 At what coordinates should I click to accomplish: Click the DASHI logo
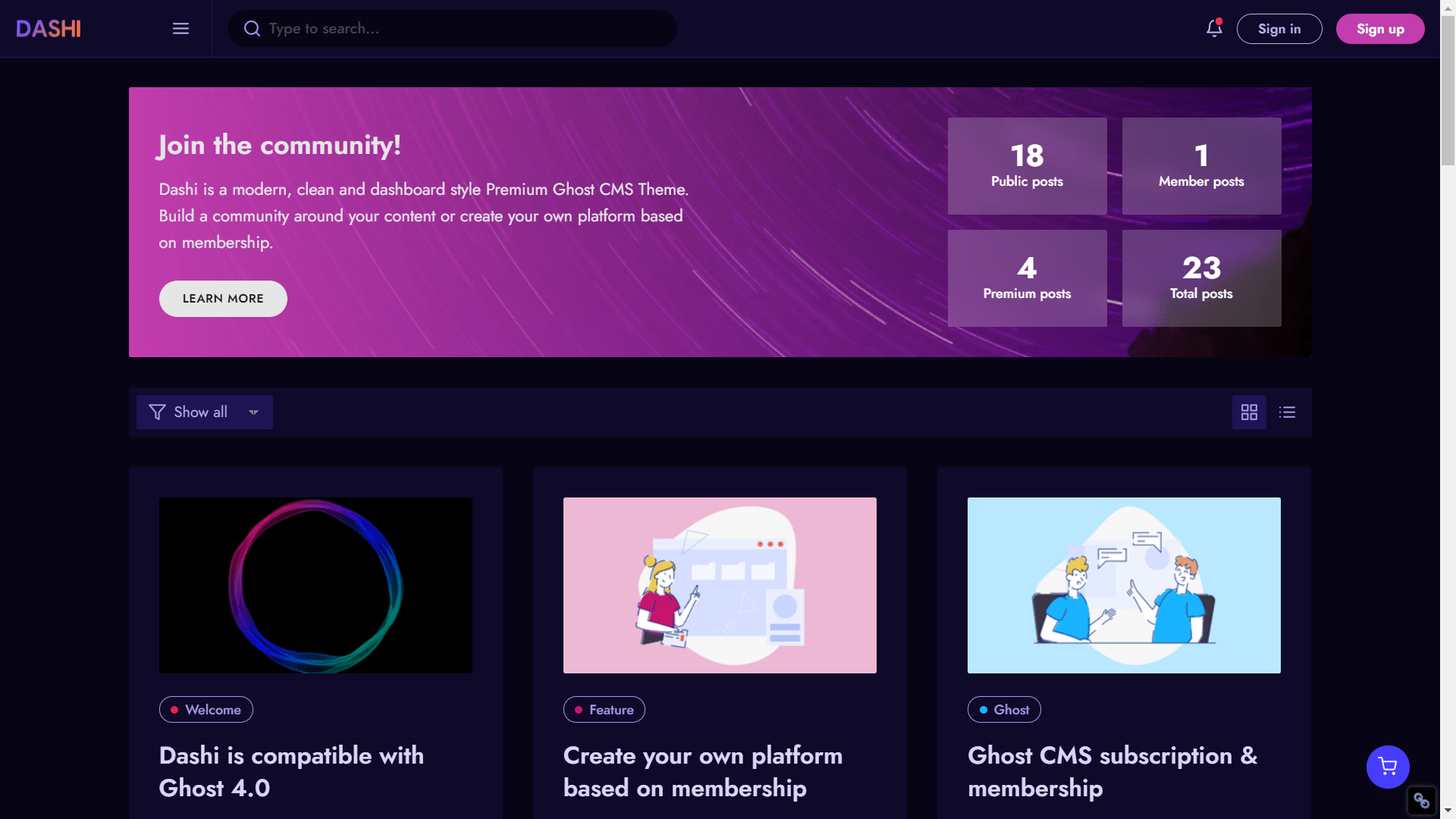pos(49,29)
